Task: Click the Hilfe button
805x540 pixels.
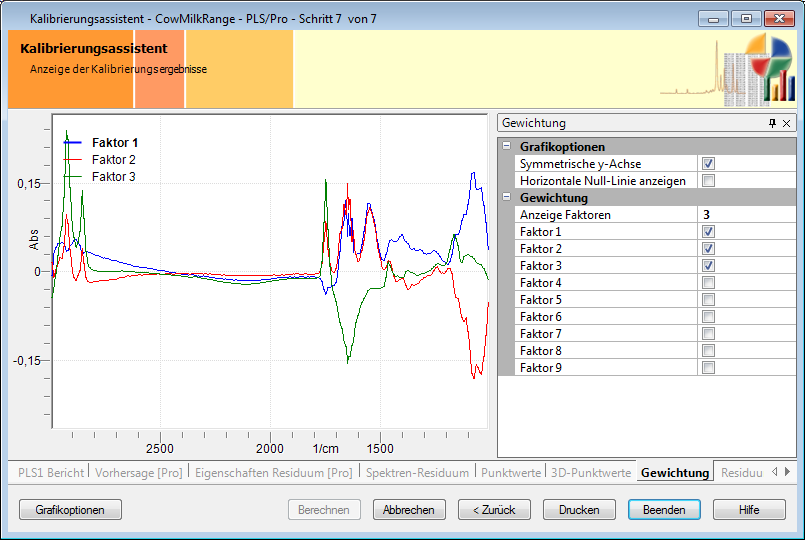Action: coord(749,510)
